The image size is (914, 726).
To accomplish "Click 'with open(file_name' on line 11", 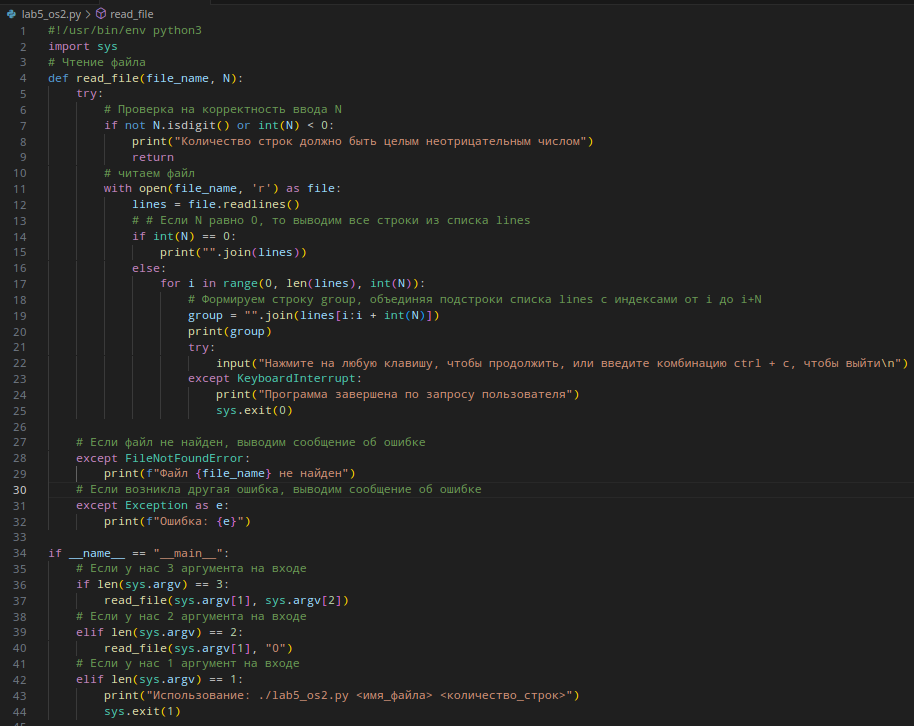I will [170, 188].
